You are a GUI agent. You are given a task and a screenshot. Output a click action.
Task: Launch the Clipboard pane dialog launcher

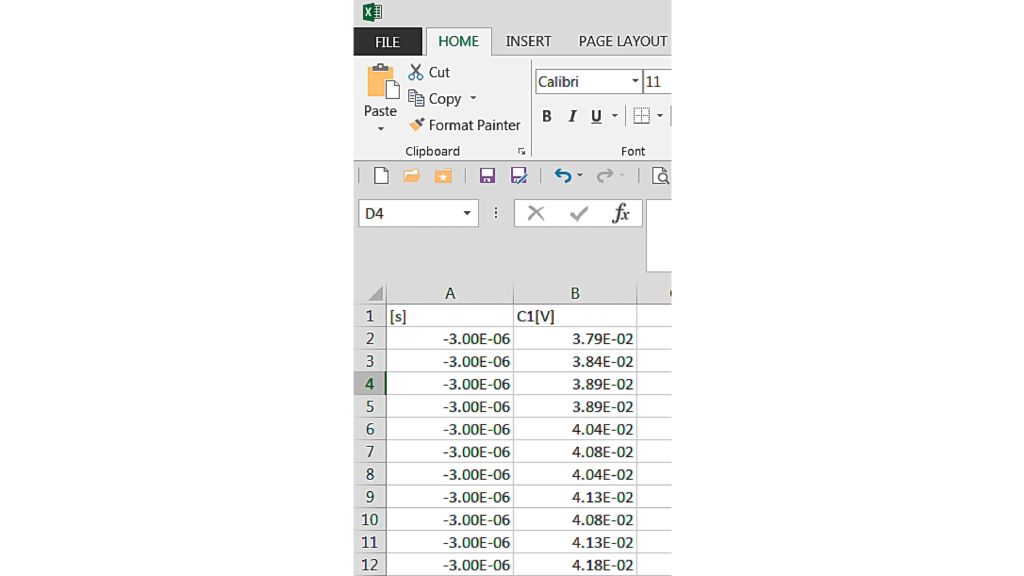coord(521,152)
